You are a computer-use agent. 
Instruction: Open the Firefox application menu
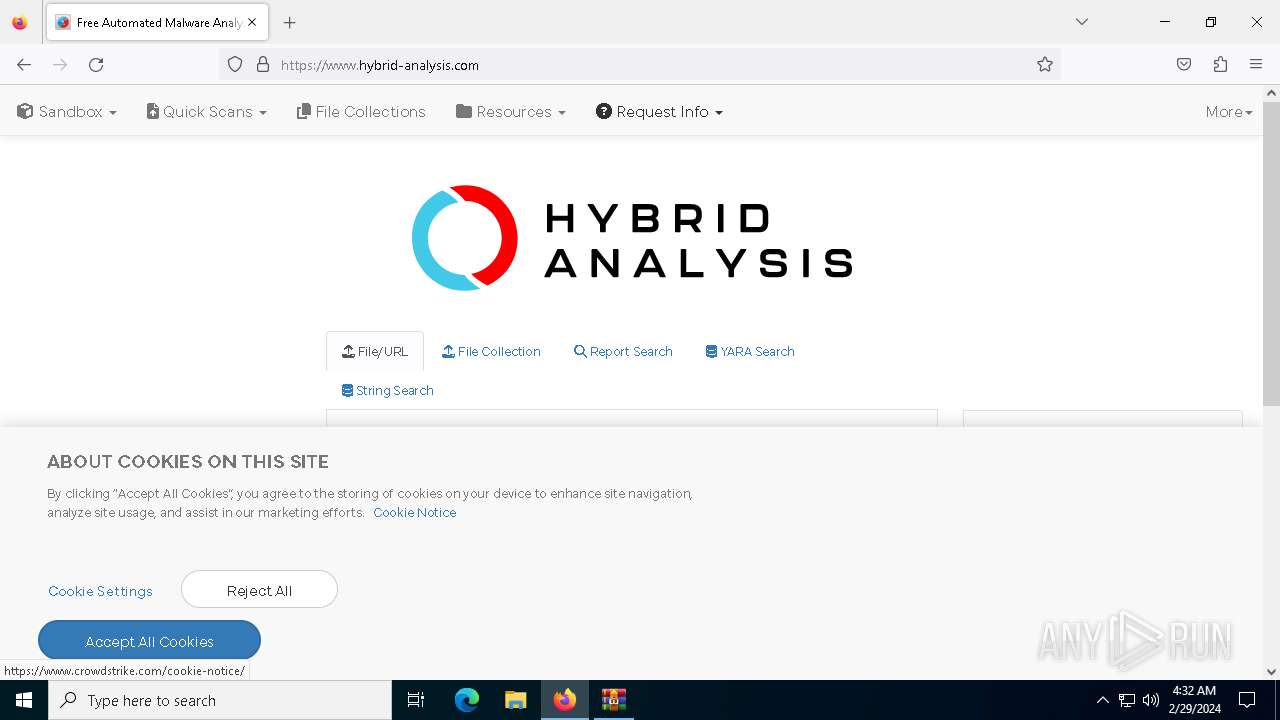[1256, 65]
